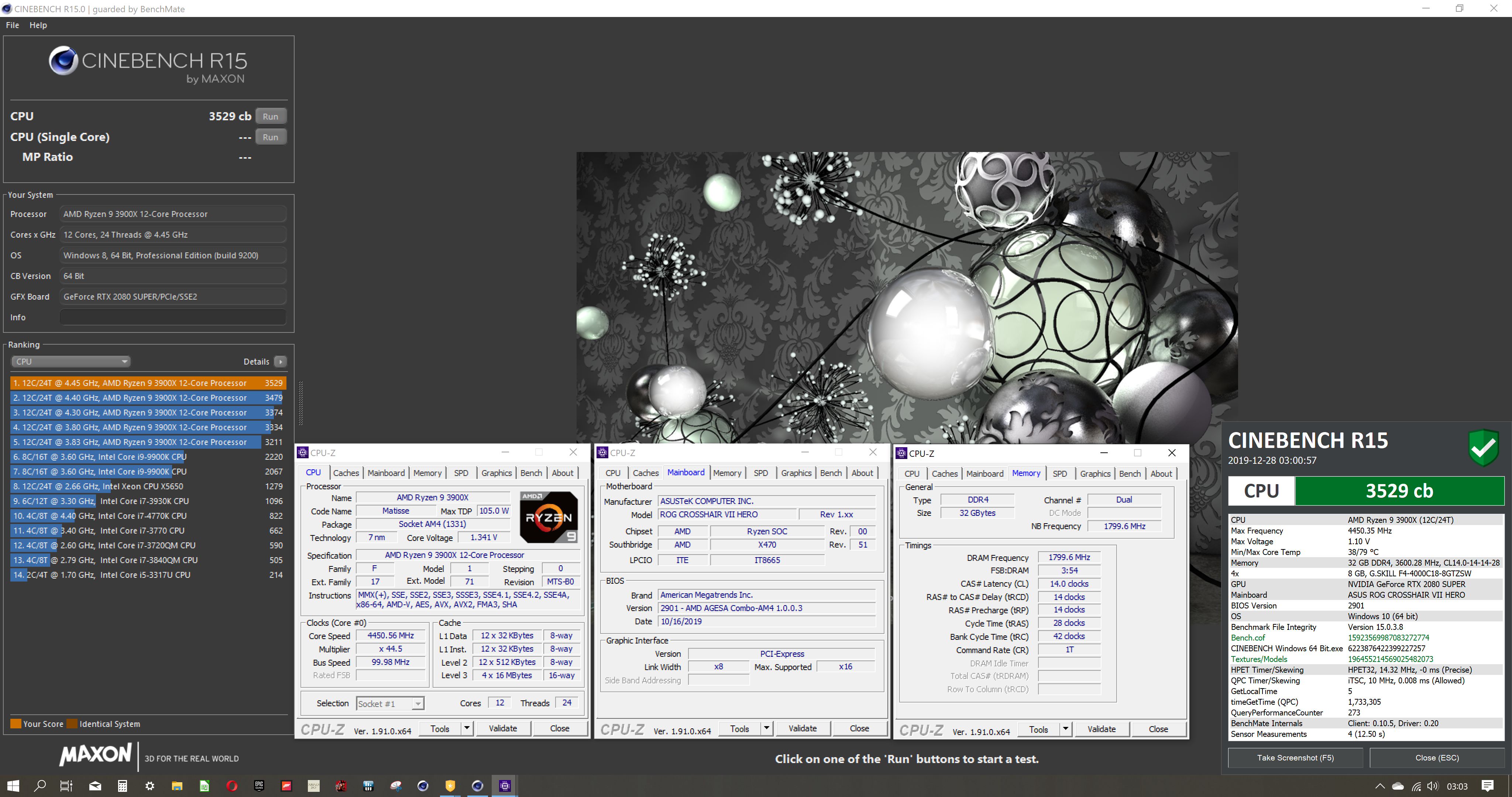Switch to Cinebench taskbar window
1512x797 pixels.
(478, 786)
